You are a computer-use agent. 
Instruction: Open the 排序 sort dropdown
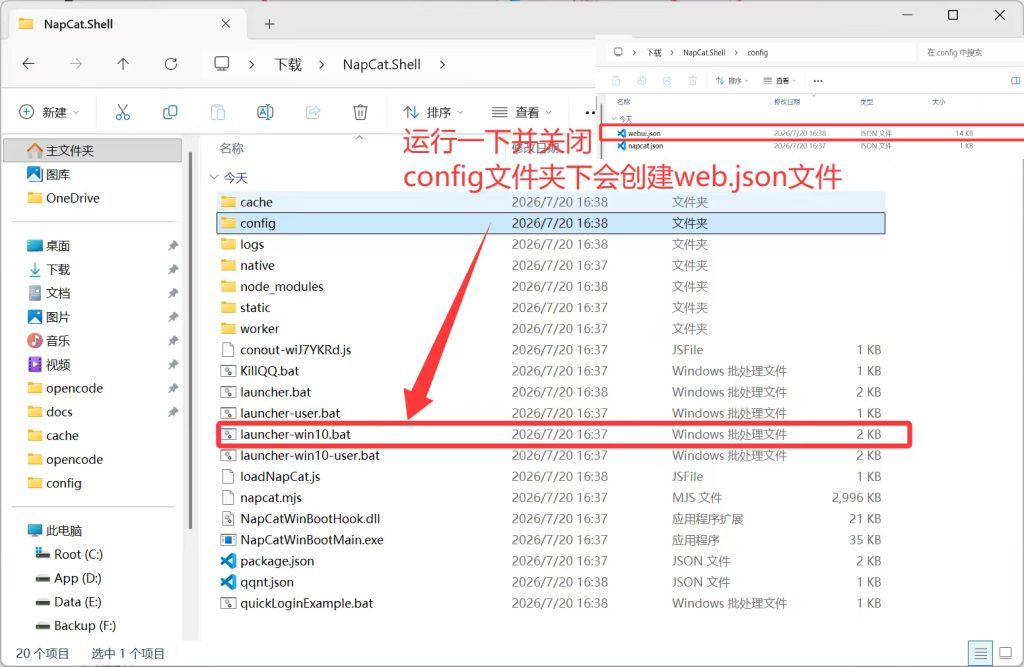[433, 112]
